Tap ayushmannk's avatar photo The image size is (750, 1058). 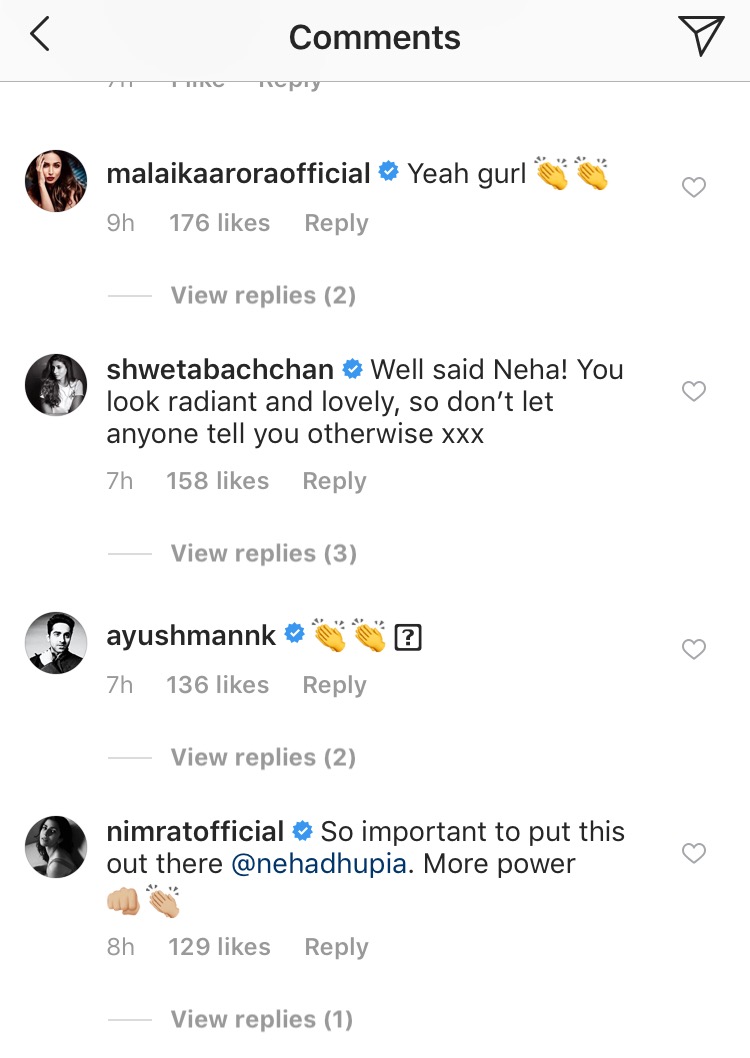coord(56,644)
